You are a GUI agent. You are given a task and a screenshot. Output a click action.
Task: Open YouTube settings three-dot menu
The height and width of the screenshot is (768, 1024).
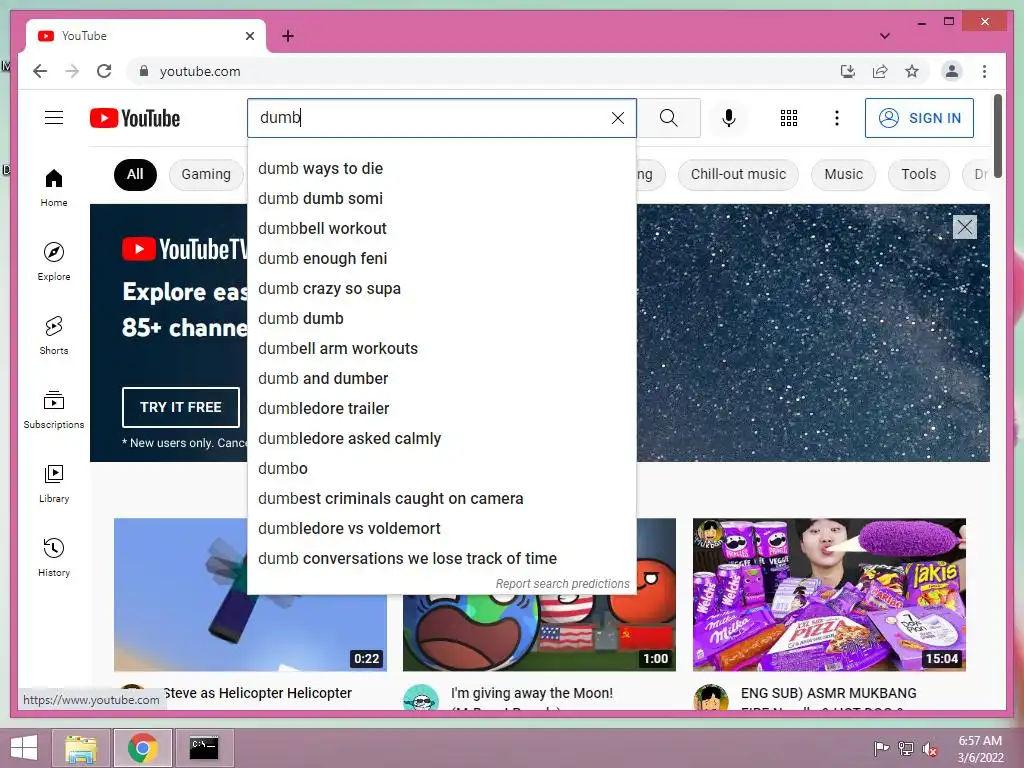(x=837, y=118)
